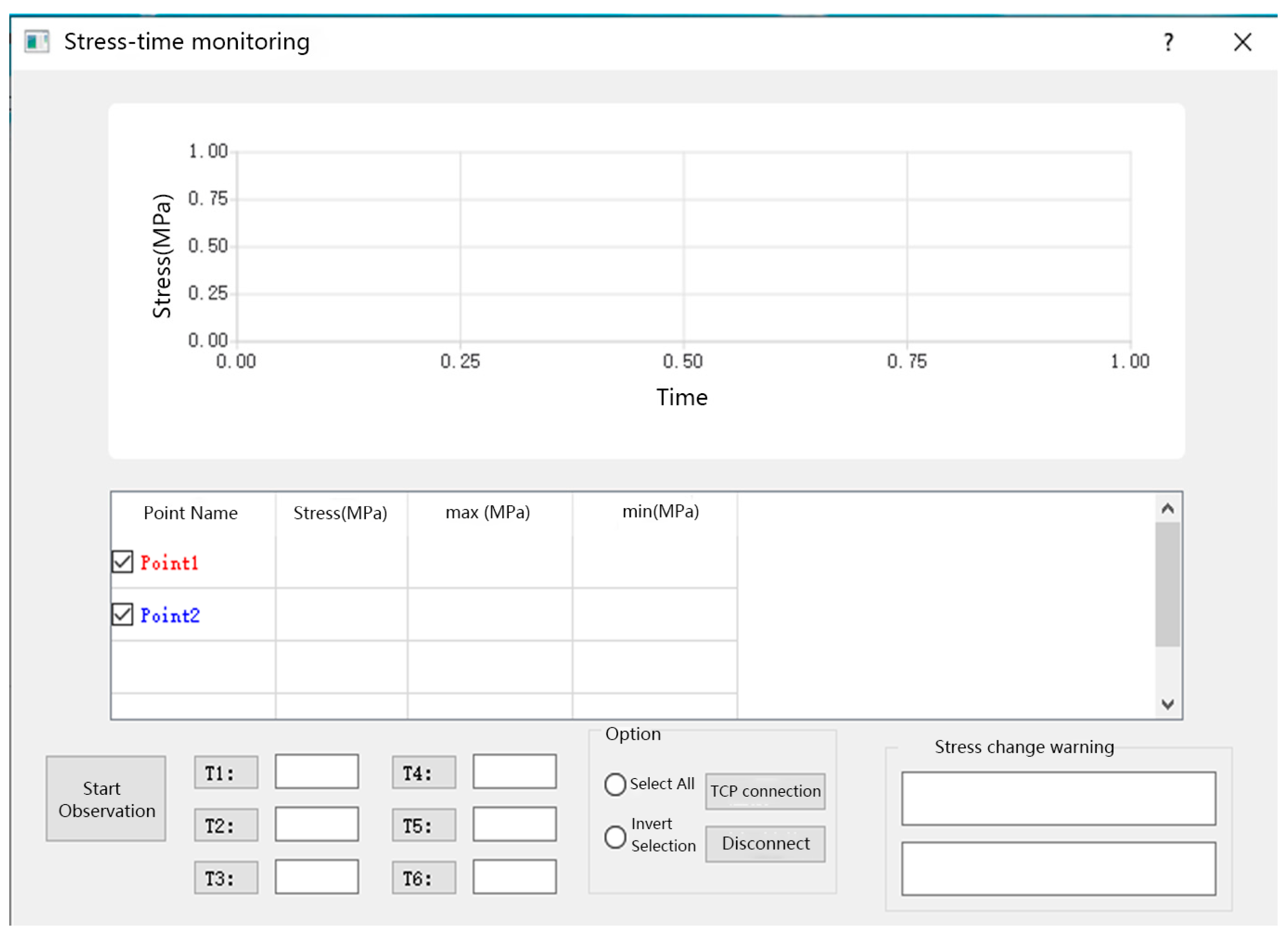Viewport: 1288px width, 940px height.
Task: Click the Stress(MPa) column header
Action: (340, 513)
